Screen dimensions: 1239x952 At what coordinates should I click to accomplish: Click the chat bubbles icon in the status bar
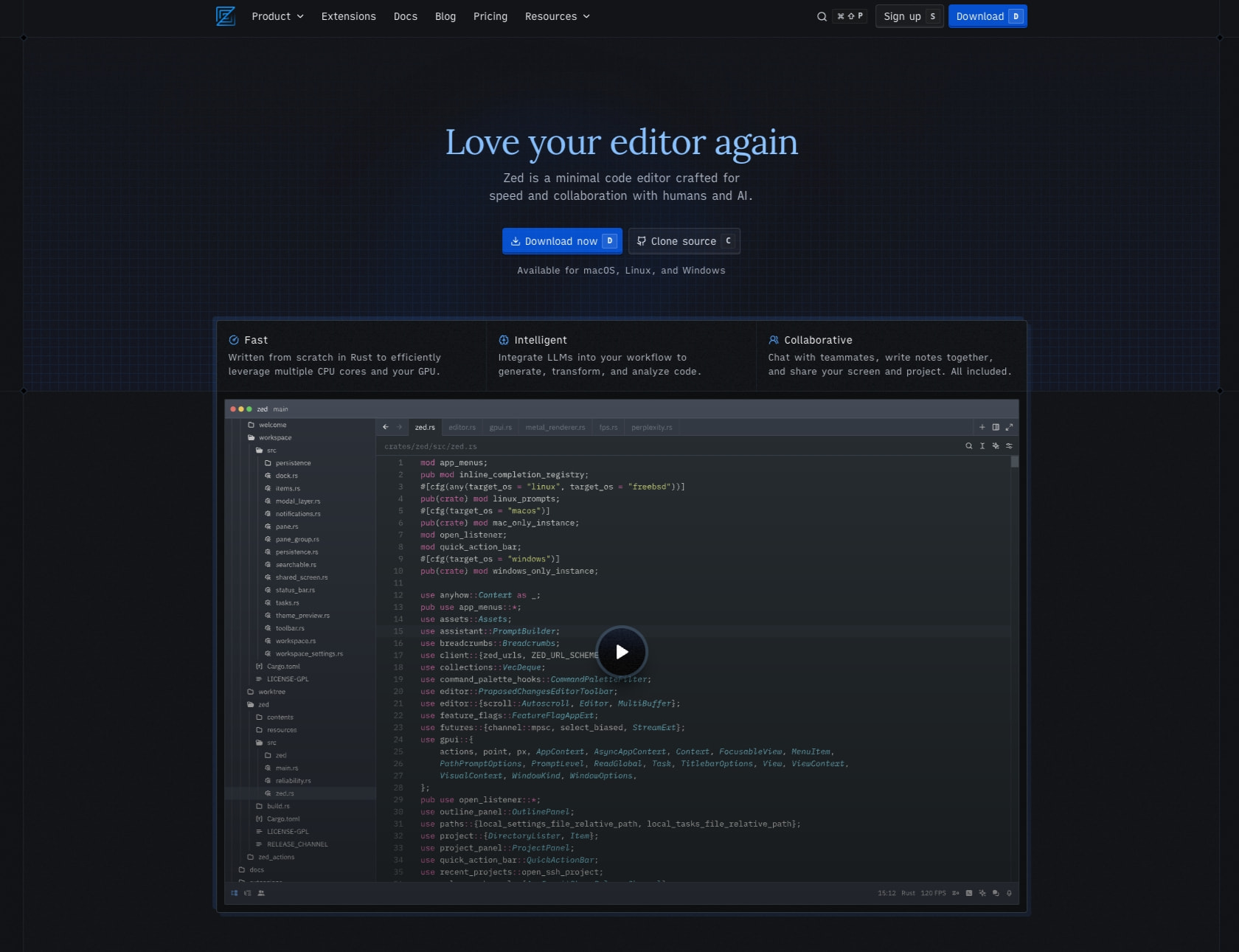point(996,893)
